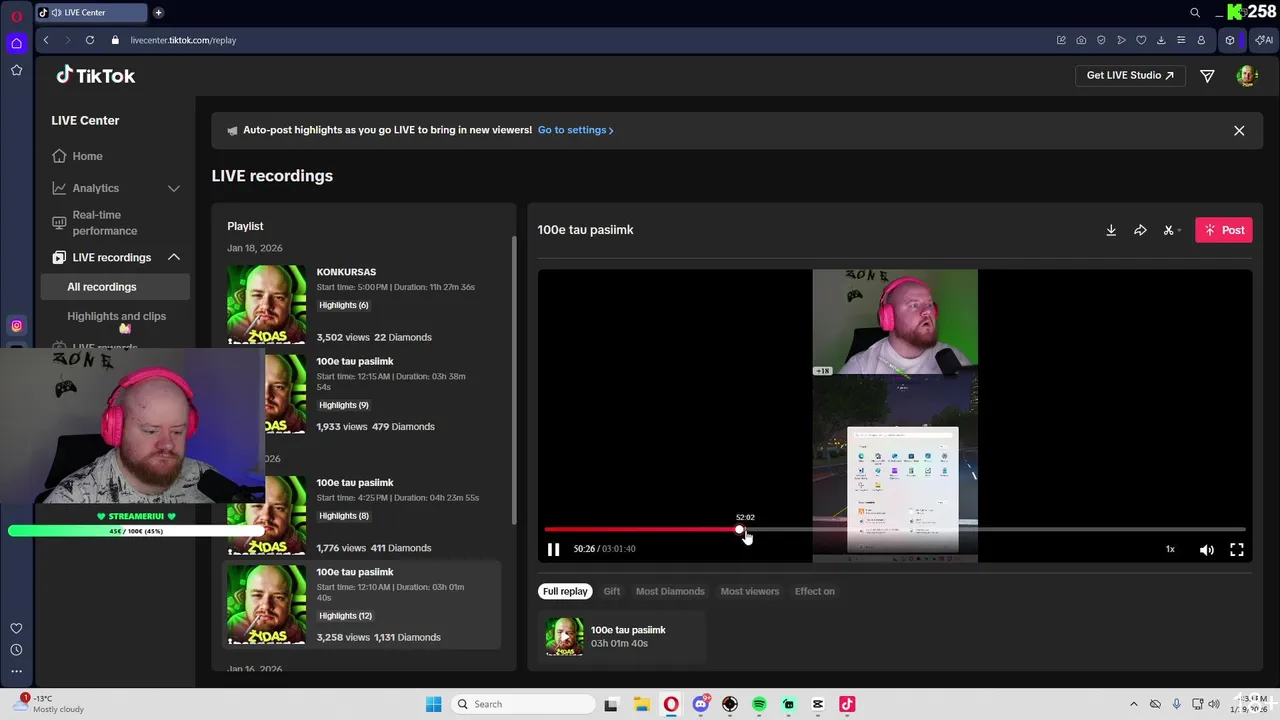This screenshot has height=720, width=1280.
Task: Open the scissors clip tool dropdown
Action: point(1172,230)
